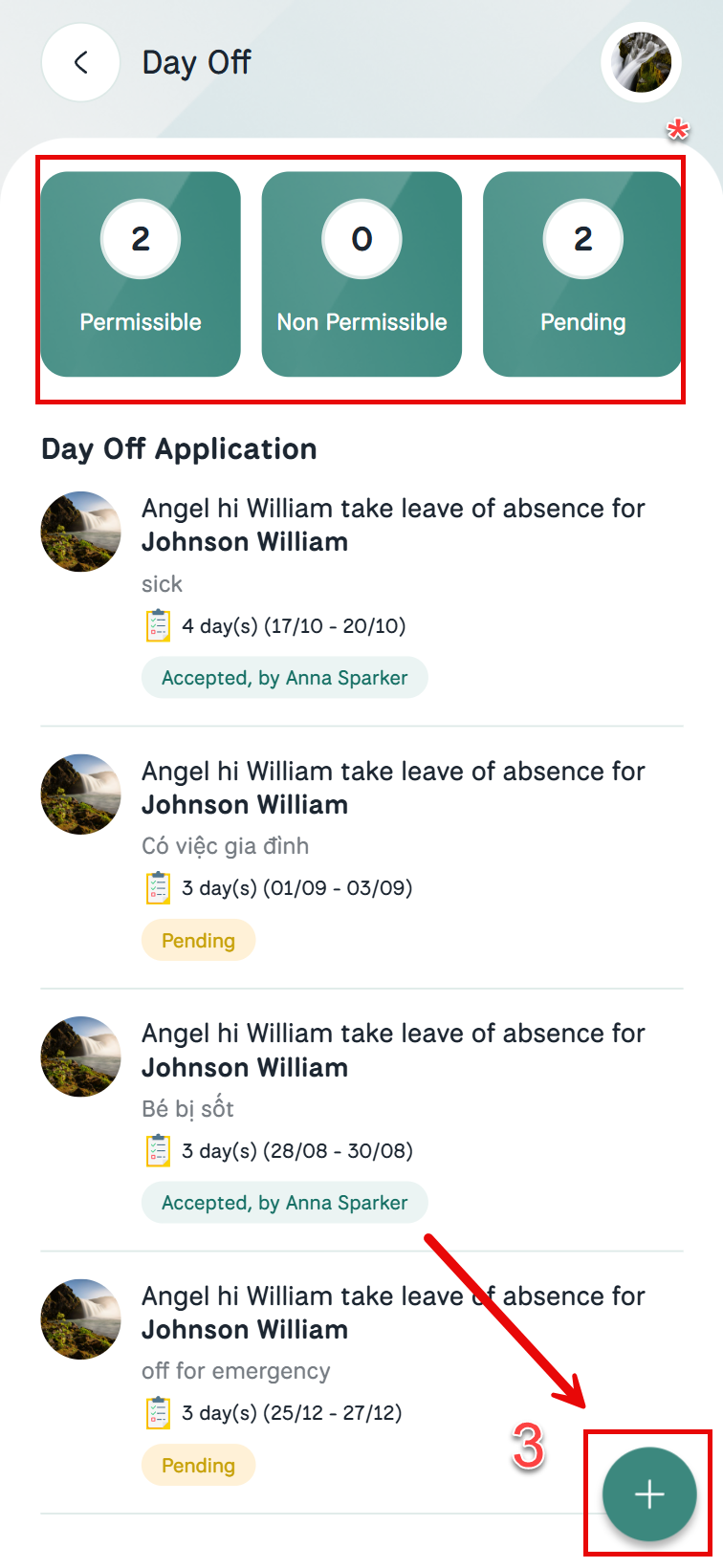Click Accepted by Anna Sparker badge on sick leave

point(284,678)
